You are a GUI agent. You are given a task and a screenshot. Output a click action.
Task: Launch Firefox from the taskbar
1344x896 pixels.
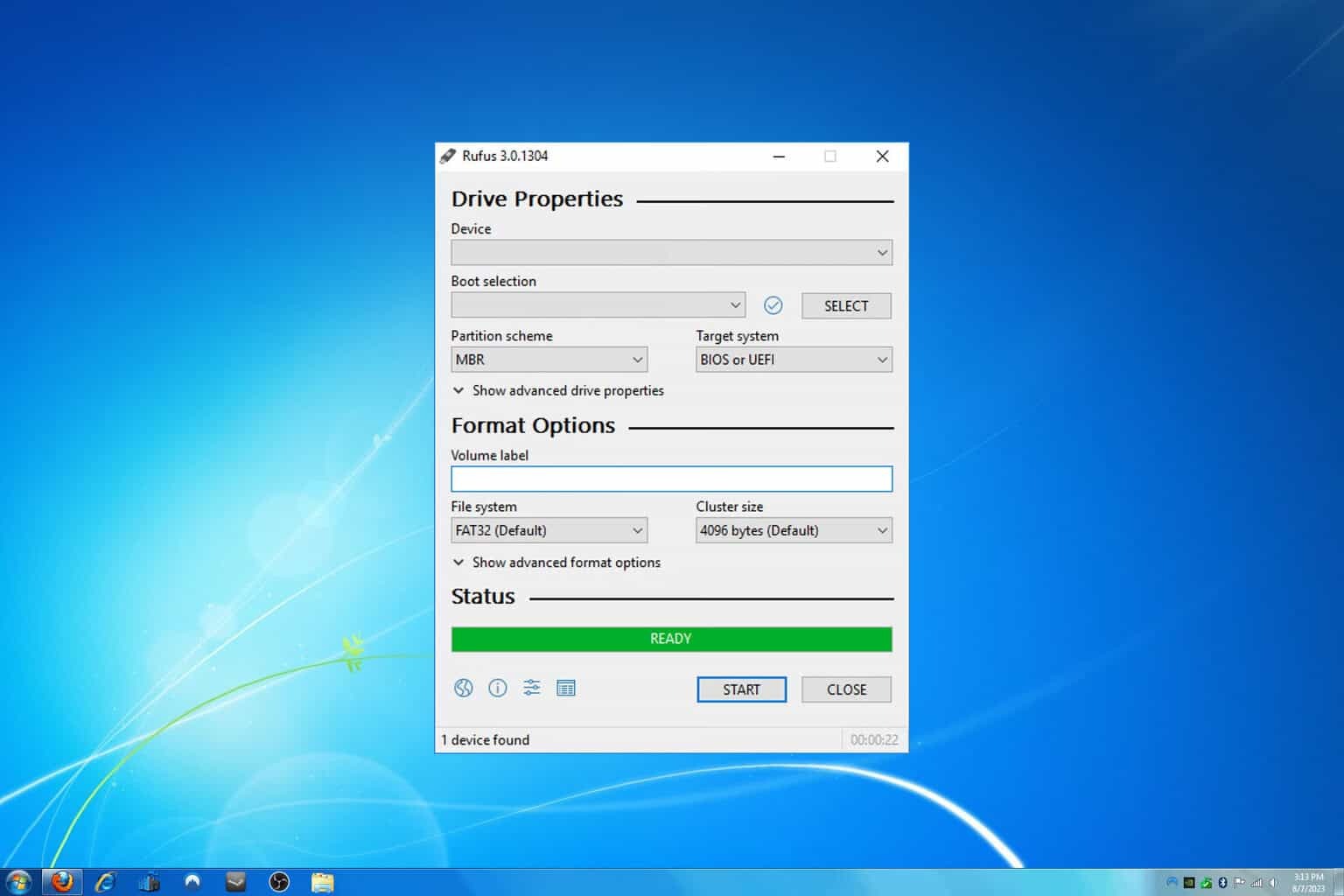pos(62,881)
